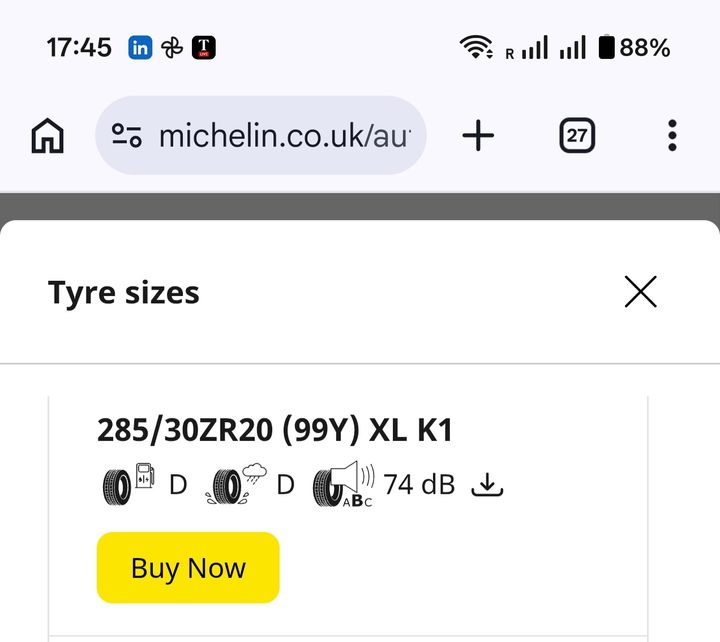The height and width of the screenshot is (642, 720).
Task: Tap the Tyre sizes heading
Action: click(x=124, y=293)
